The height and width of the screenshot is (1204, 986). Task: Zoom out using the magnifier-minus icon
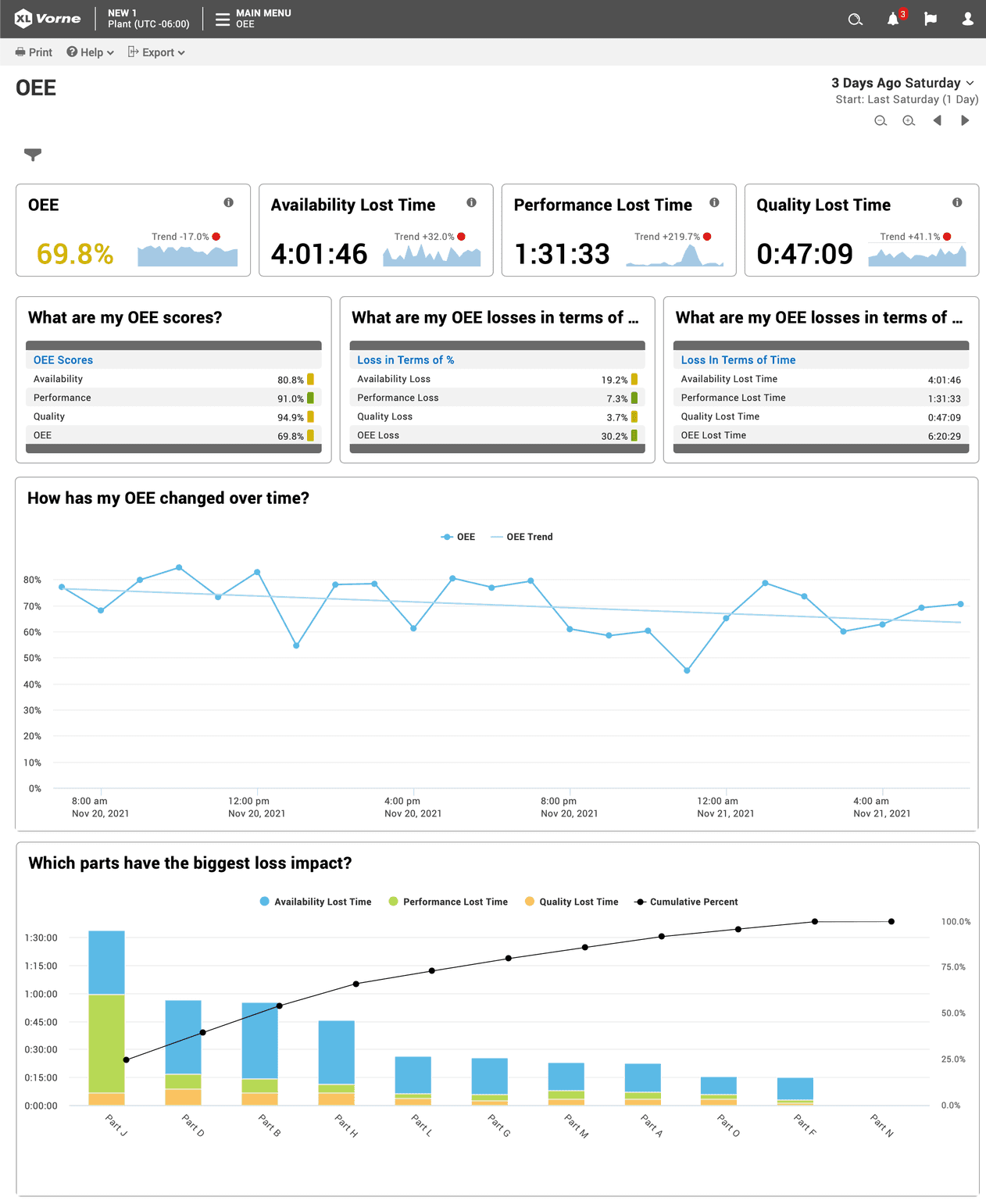pyautogui.click(x=881, y=121)
